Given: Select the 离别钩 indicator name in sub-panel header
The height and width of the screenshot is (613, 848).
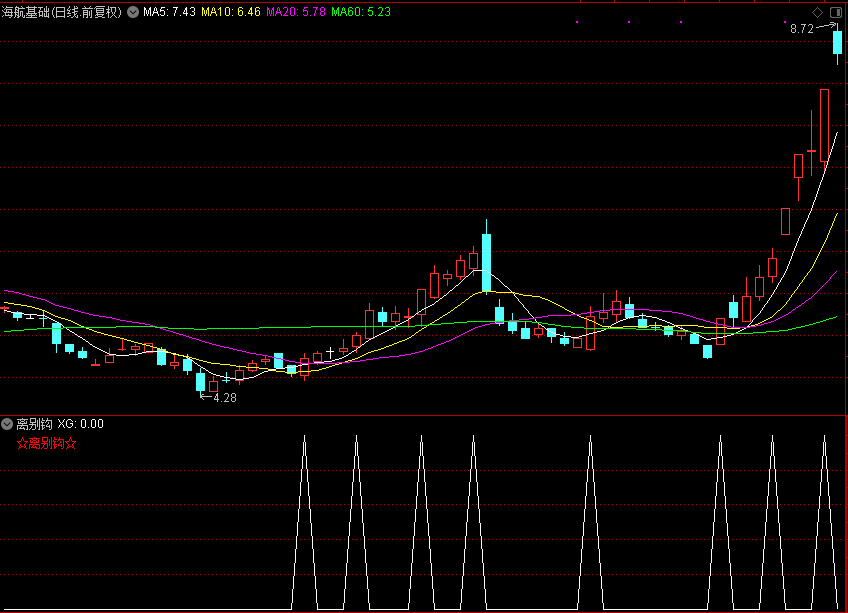Looking at the screenshot, I should tap(35, 424).
